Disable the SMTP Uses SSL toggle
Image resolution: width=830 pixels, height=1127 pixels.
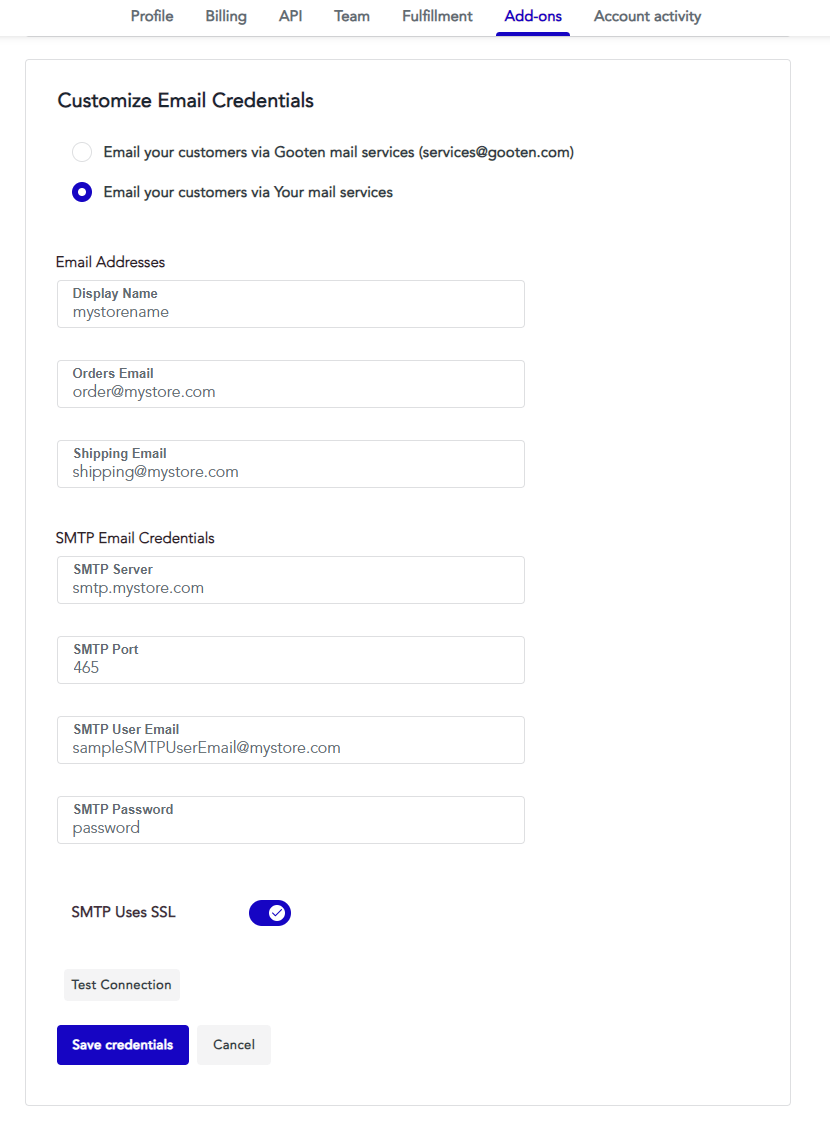270,912
